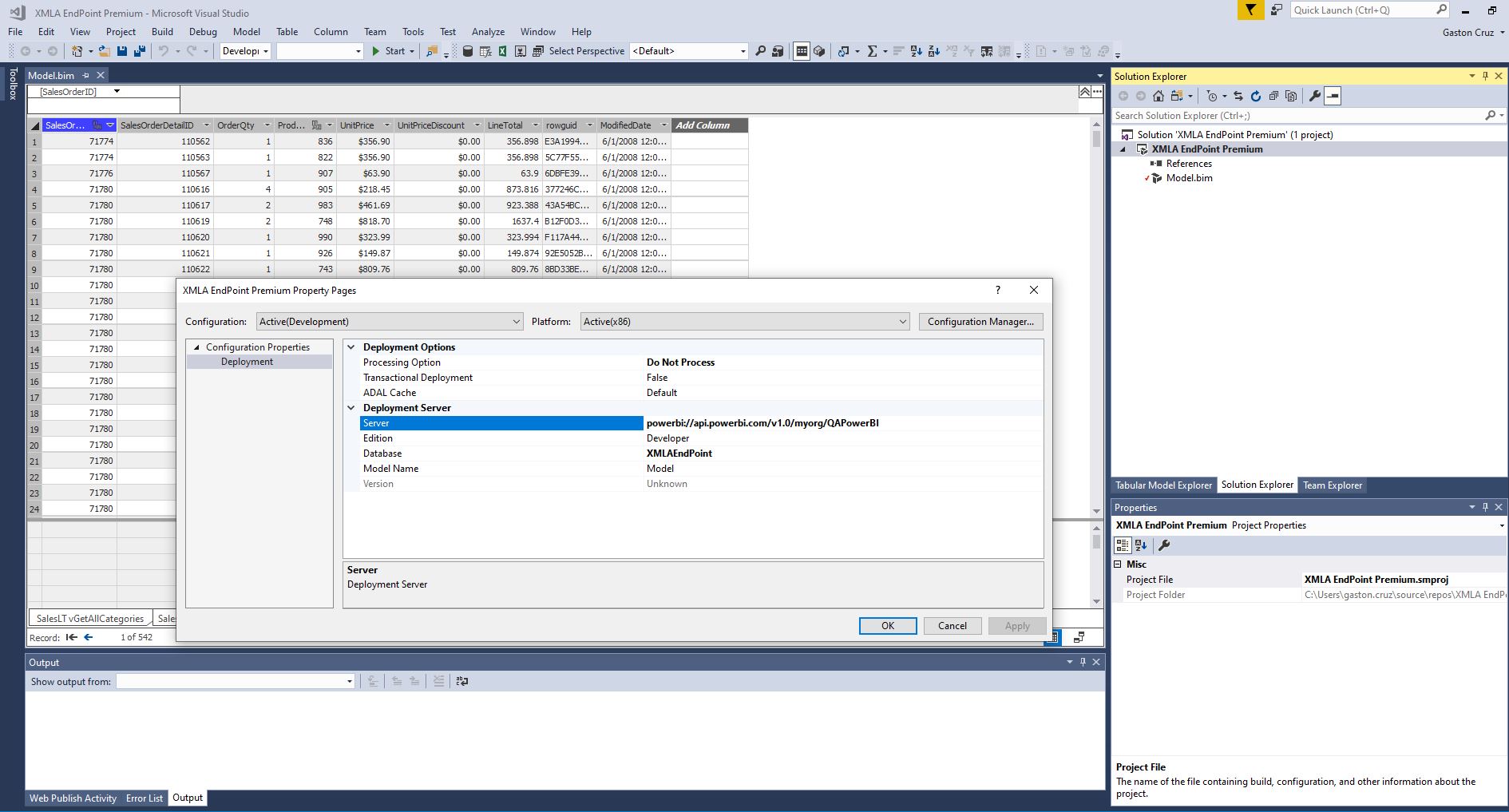
Task: Click the magnifier Find icon in the toolbar
Action: click(x=760, y=51)
